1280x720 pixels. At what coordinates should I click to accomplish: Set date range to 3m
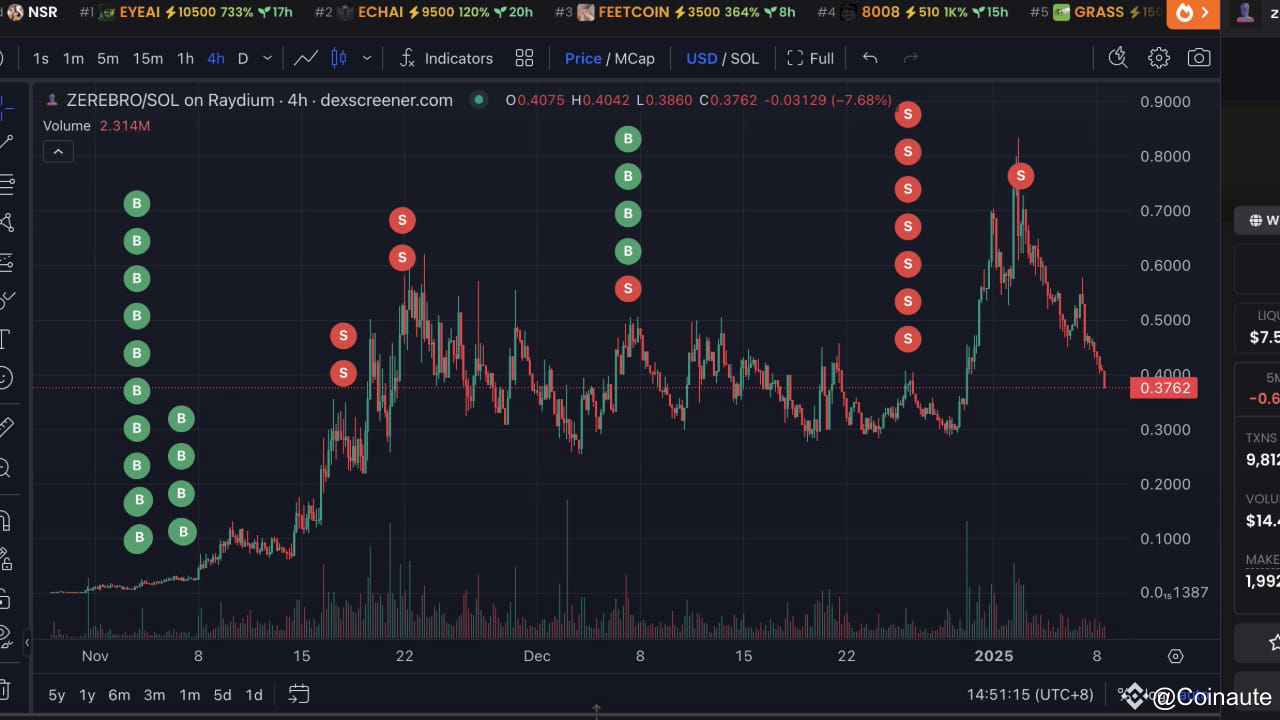154,694
